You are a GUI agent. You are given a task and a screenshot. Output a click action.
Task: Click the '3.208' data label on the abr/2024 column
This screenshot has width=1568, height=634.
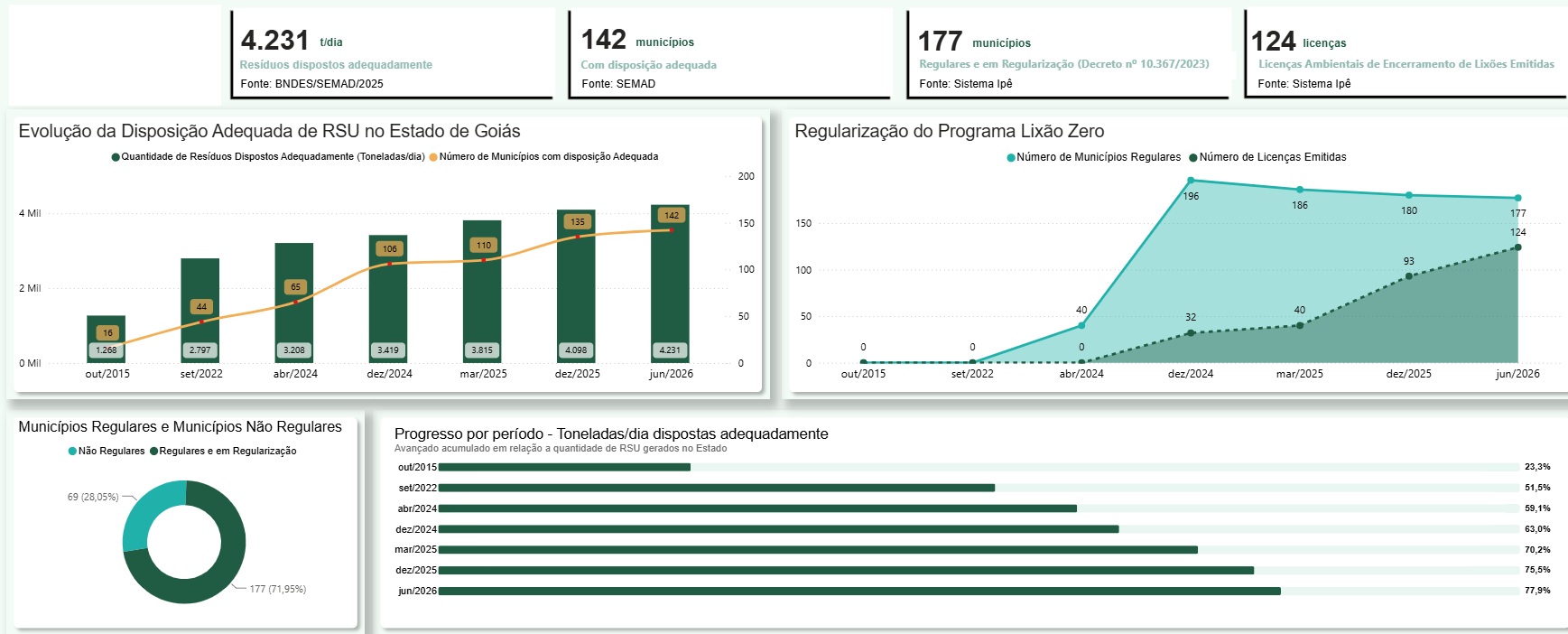[x=294, y=350]
